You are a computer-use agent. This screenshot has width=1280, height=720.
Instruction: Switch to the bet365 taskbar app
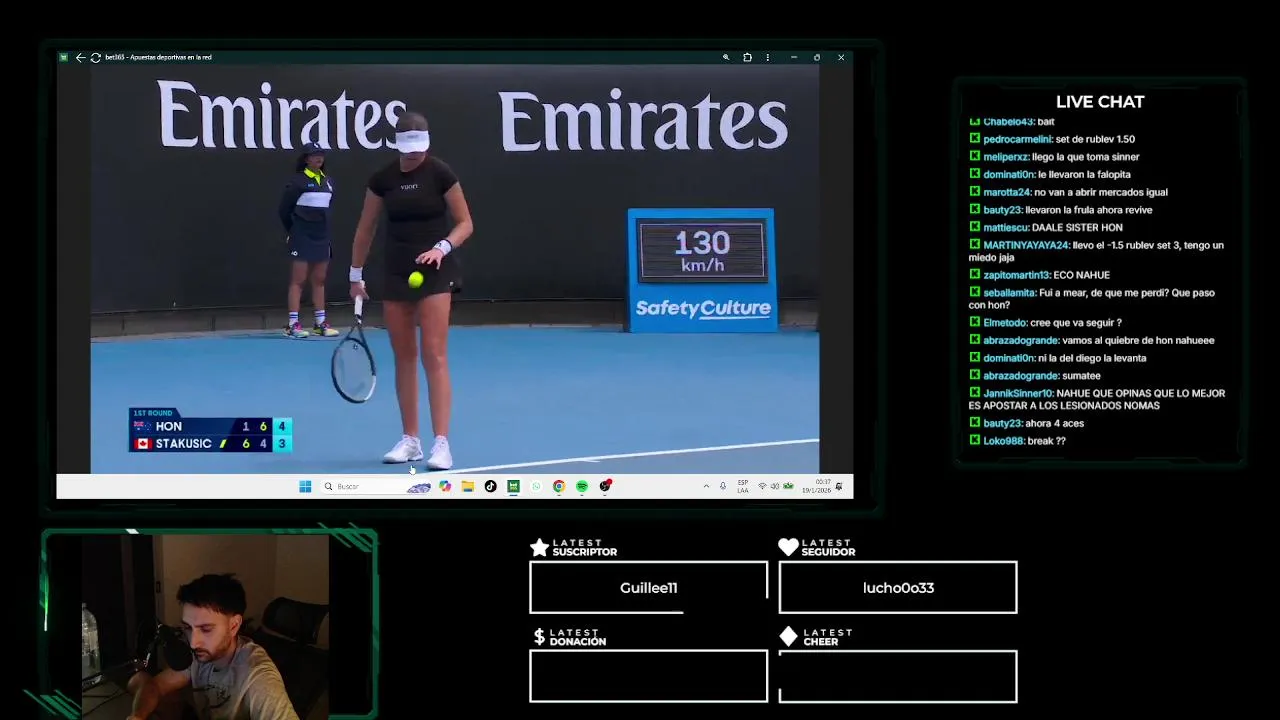[513, 486]
